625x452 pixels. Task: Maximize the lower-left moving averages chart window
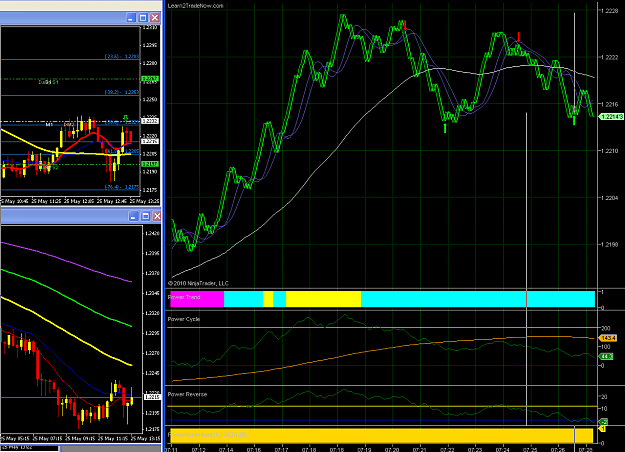point(145,216)
